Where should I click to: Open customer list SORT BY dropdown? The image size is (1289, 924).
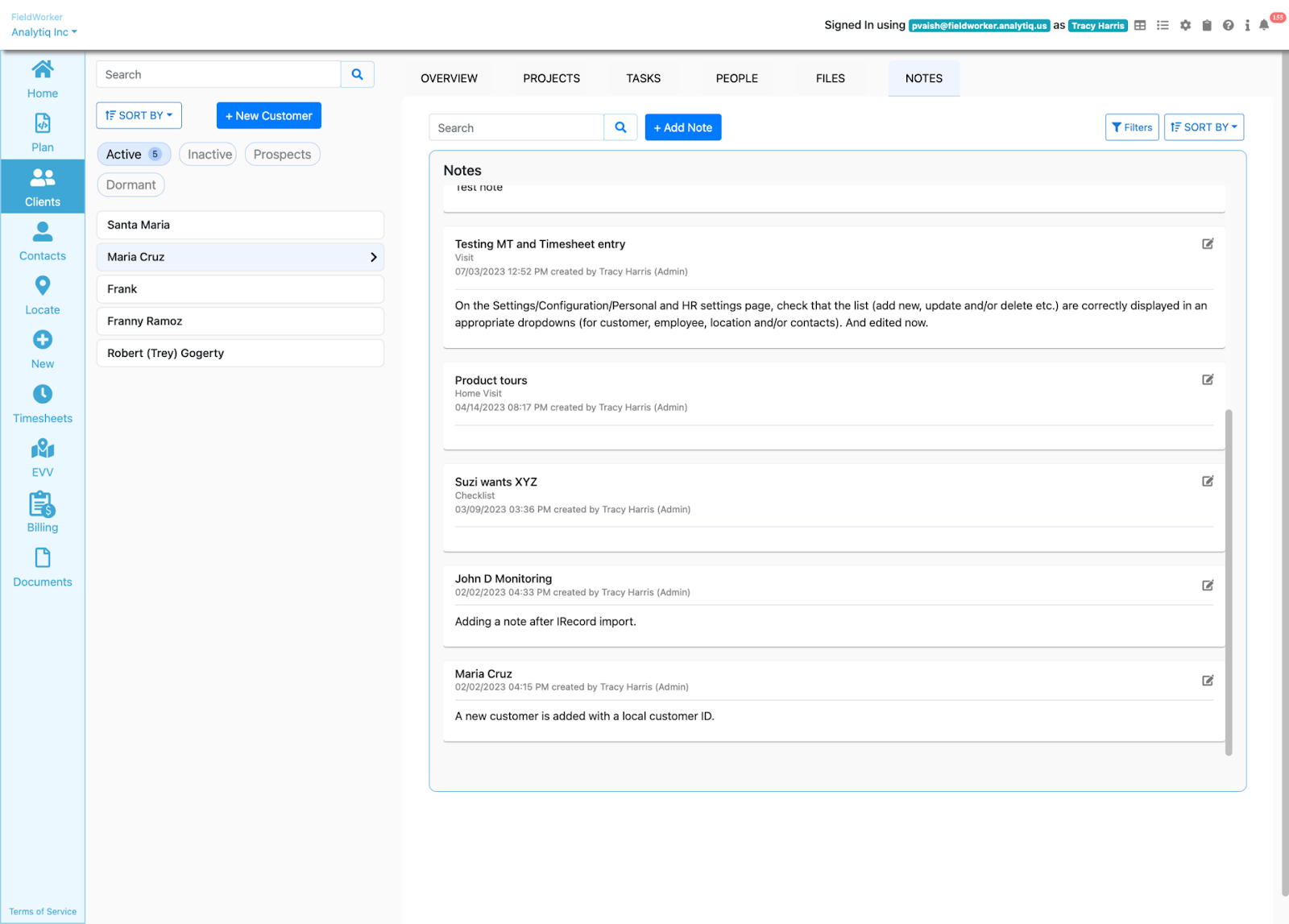(x=139, y=115)
